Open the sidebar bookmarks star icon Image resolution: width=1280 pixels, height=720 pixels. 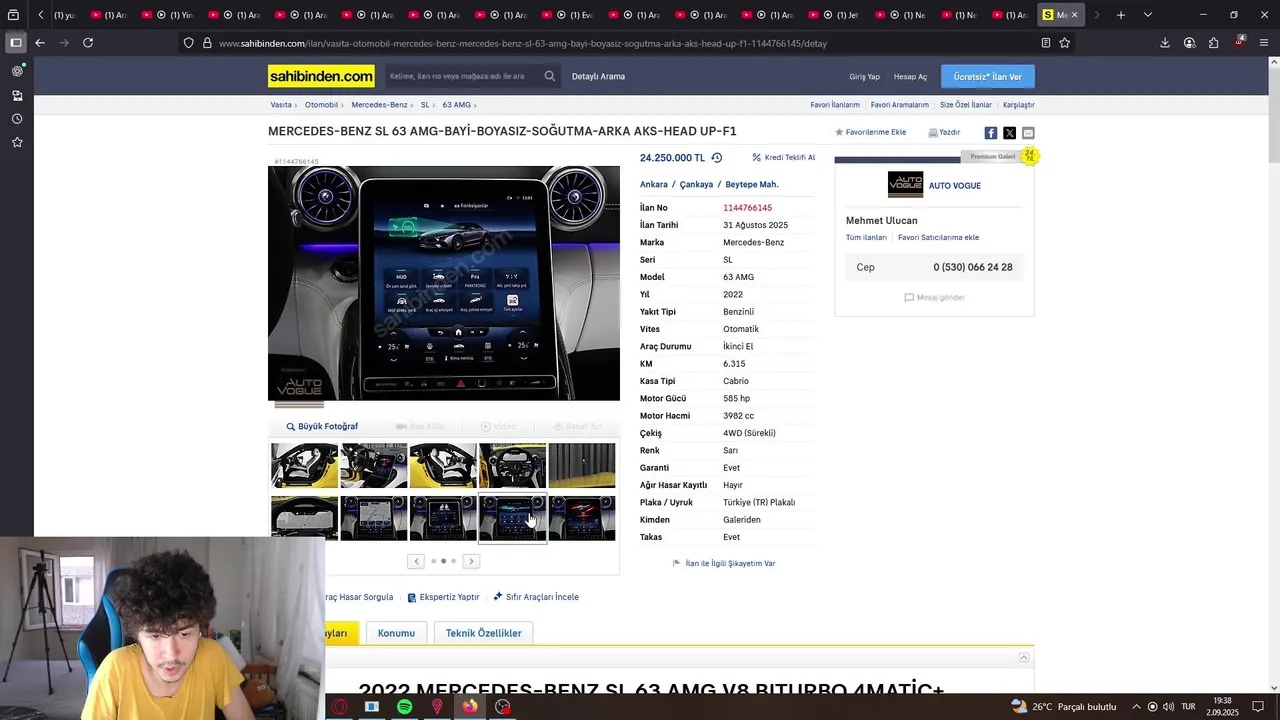17,143
